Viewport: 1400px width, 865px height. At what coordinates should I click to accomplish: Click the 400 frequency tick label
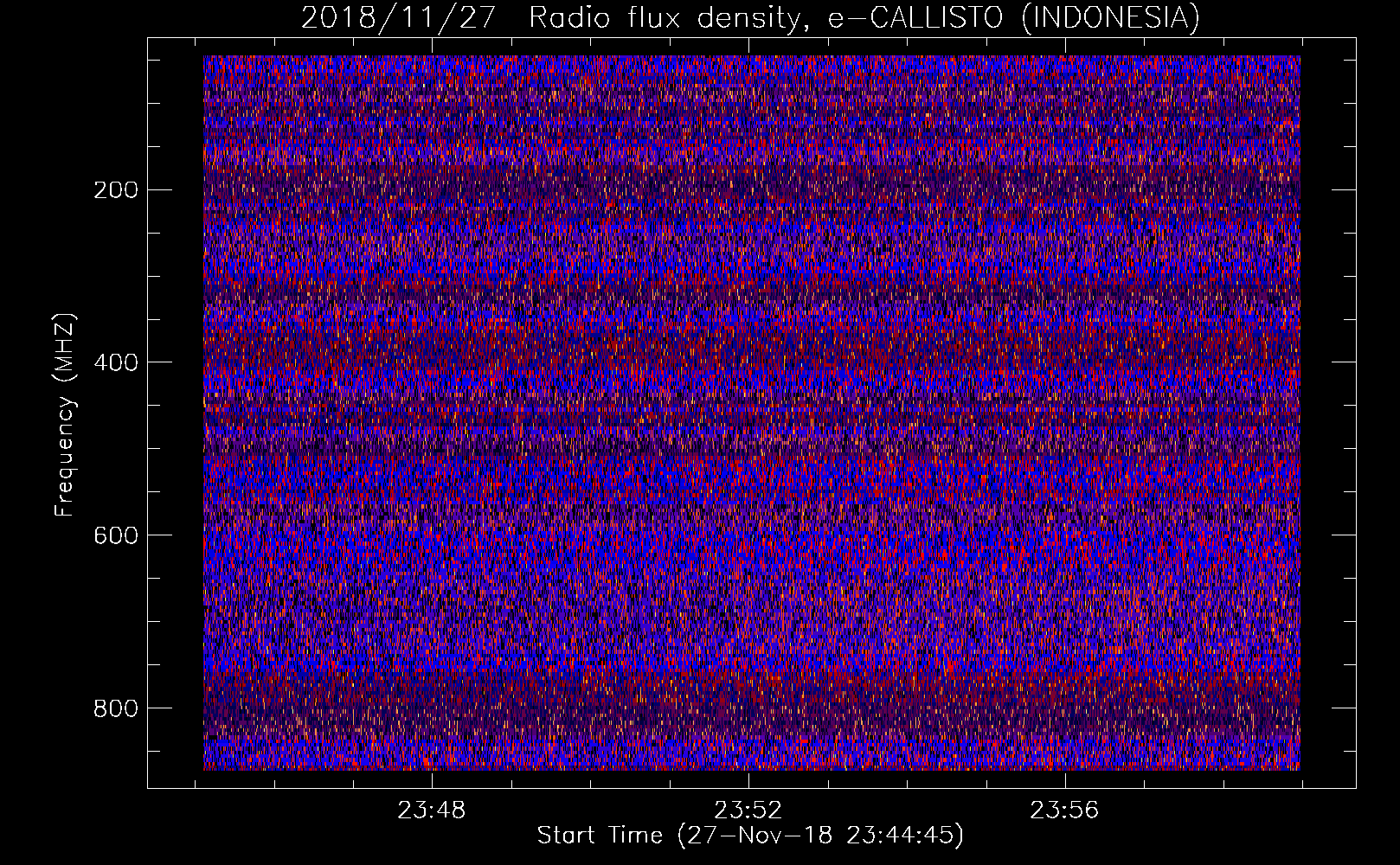coord(115,362)
